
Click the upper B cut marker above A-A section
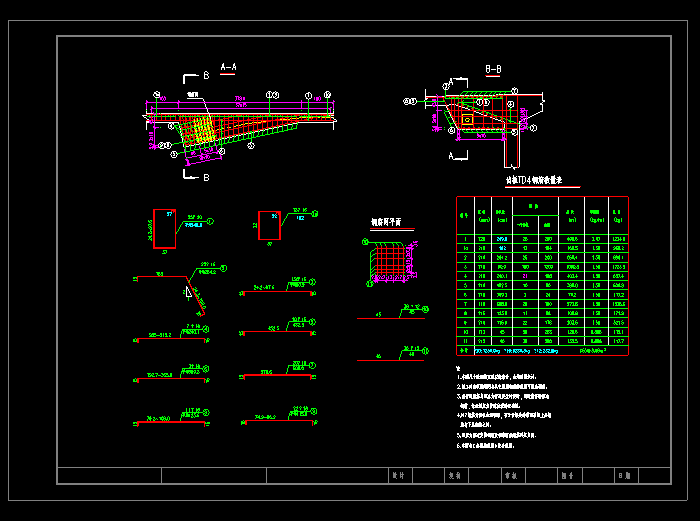click(x=205, y=76)
